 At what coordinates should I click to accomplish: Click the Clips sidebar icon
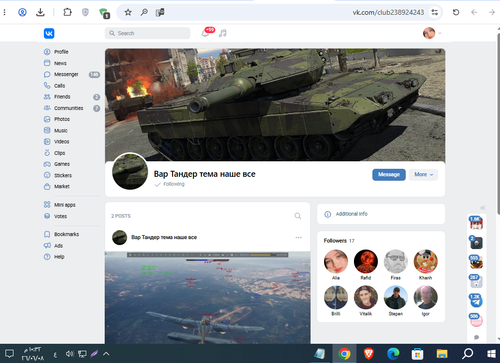click(x=47, y=153)
